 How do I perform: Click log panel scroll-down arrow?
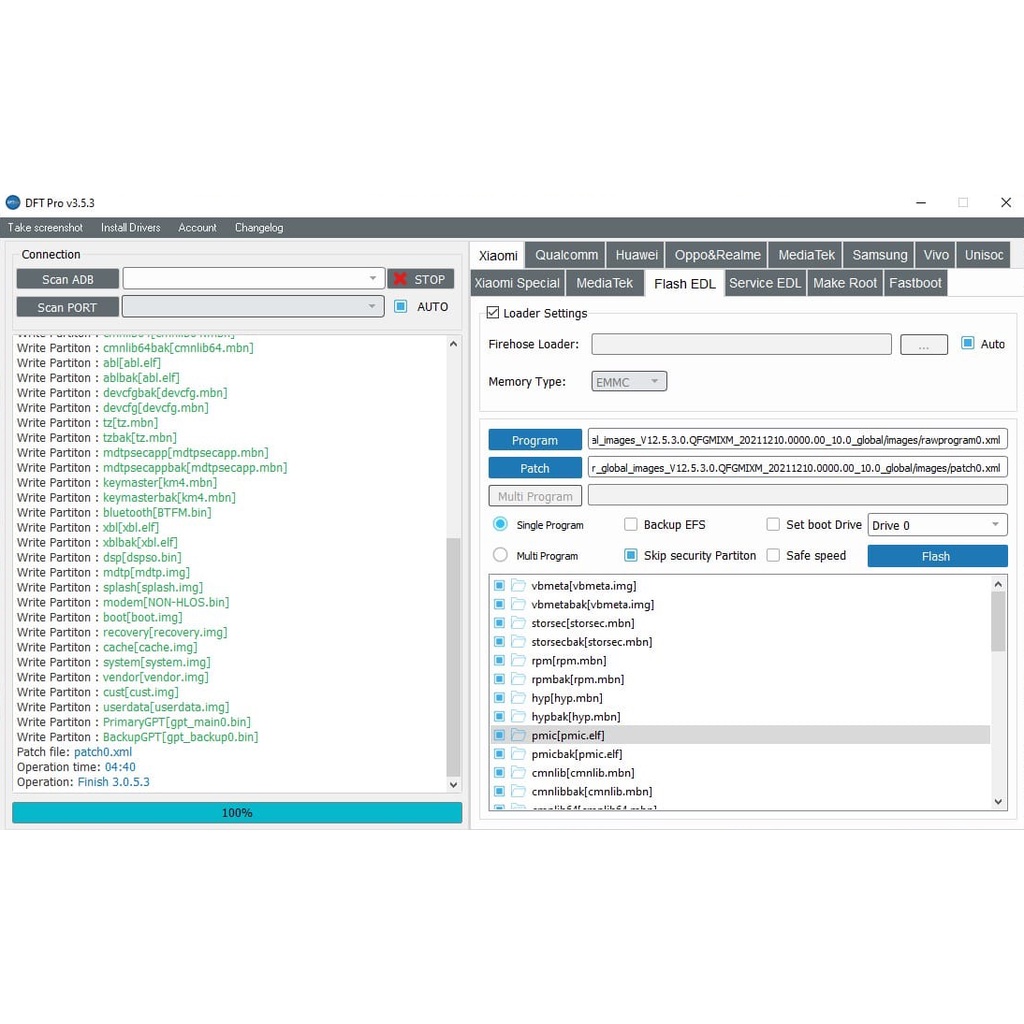(453, 784)
